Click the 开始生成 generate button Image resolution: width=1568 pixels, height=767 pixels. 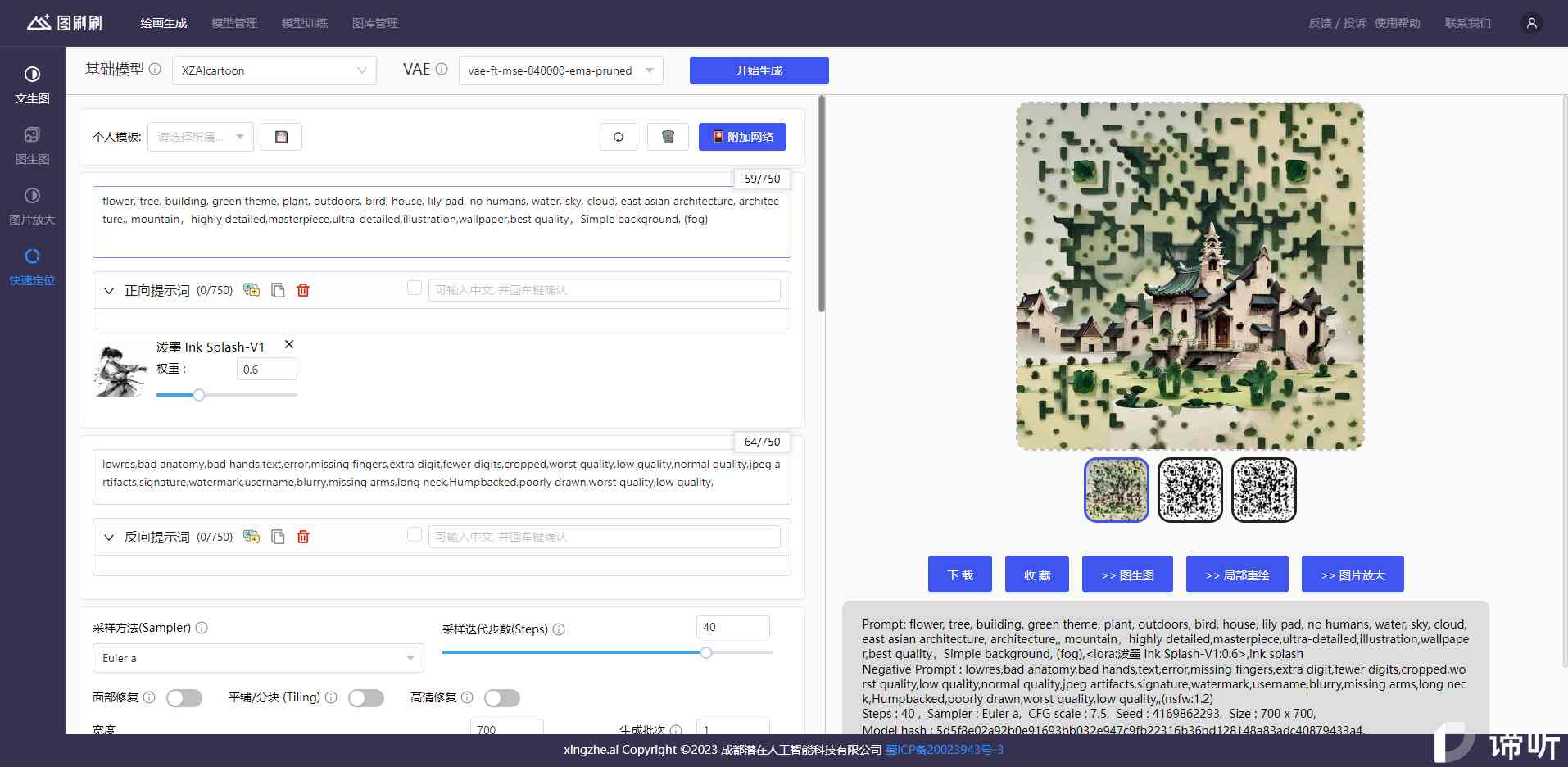point(759,70)
